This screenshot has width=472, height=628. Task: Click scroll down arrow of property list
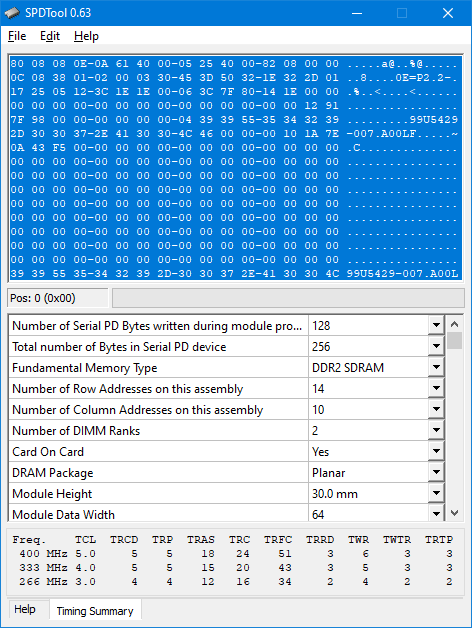(x=454, y=513)
